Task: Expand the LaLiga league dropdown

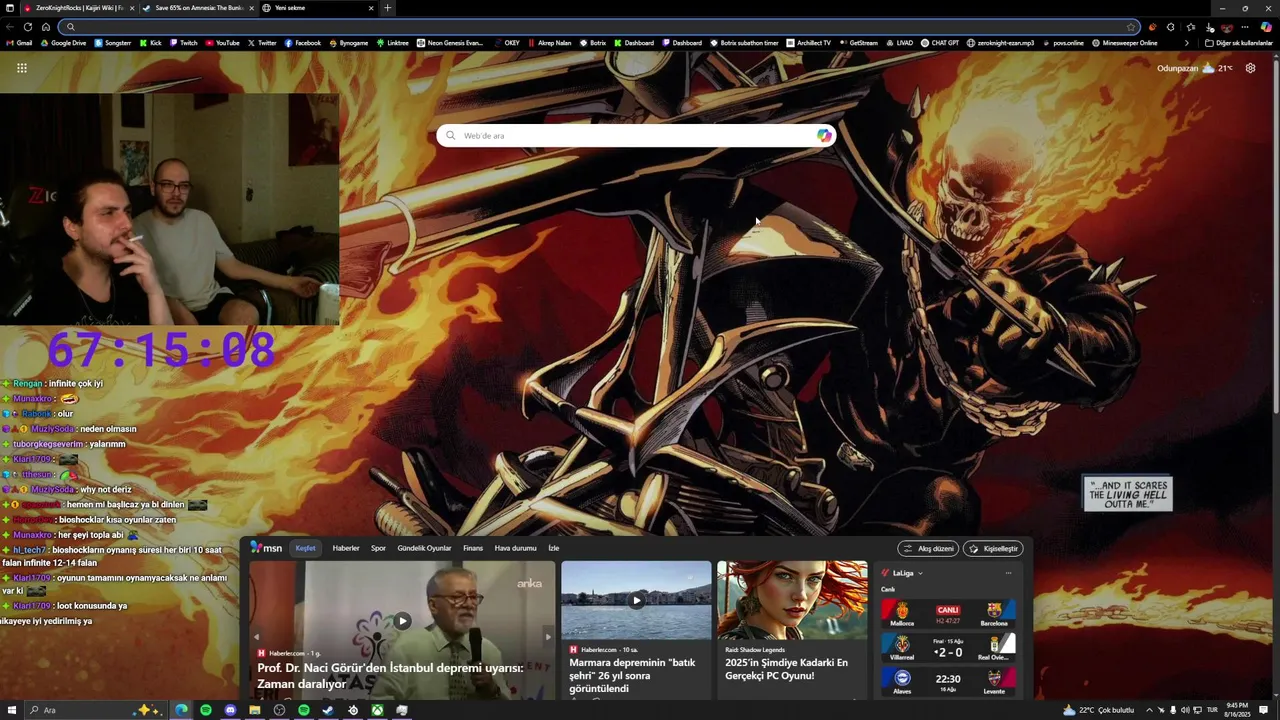Action: pos(920,573)
